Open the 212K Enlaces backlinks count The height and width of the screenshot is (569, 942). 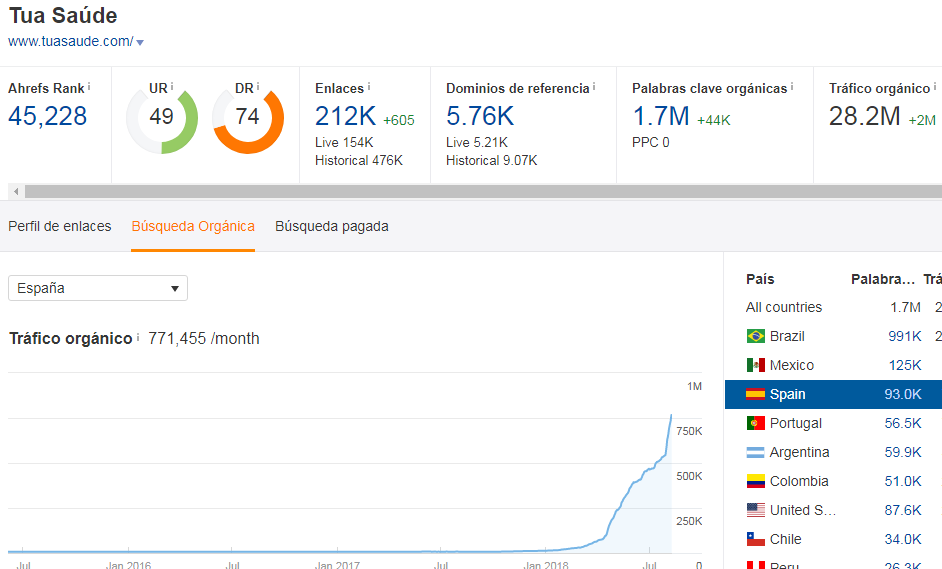tap(345, 117)
